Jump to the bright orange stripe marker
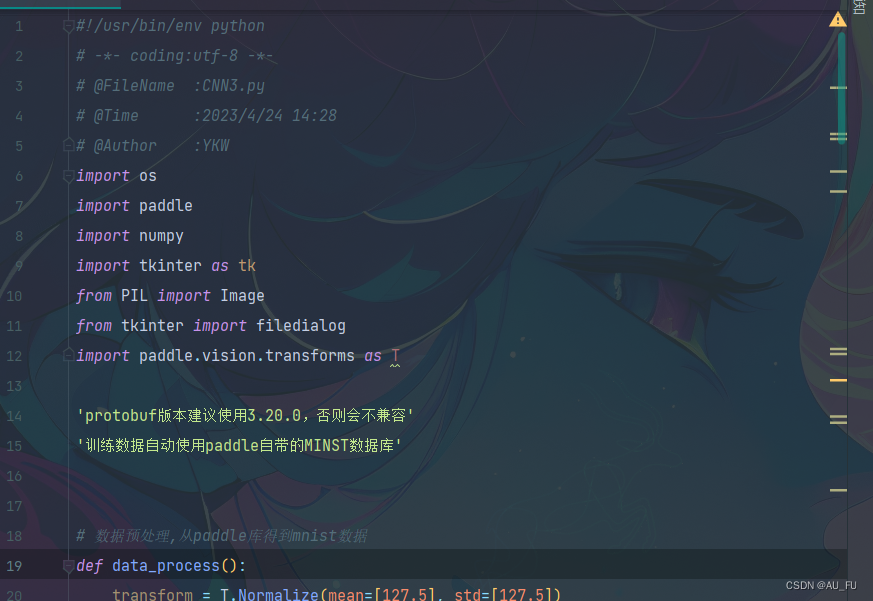The image size is (873, 601). point(838,380)
